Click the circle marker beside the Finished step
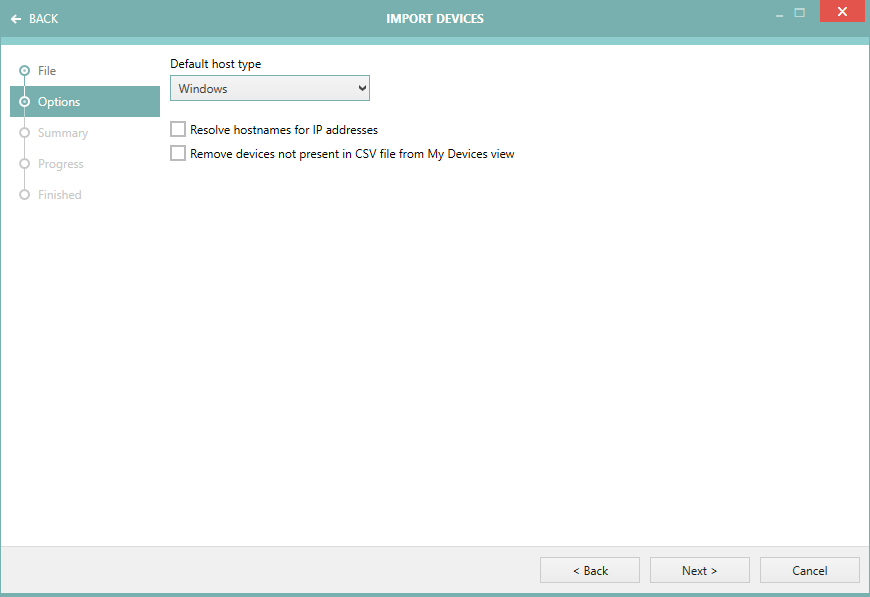The height and width of the screenshot is (597, 870). click(x=24, y=195)
